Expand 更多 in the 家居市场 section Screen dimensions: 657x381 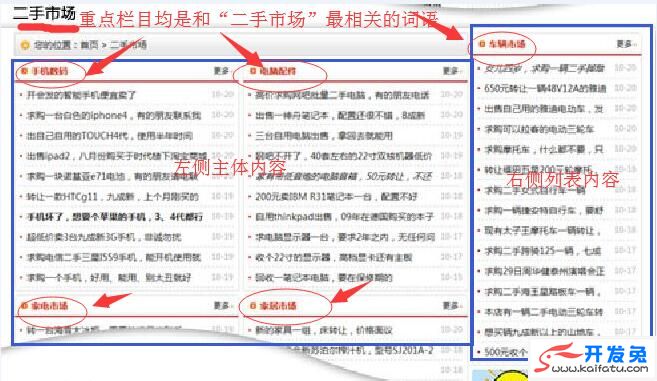click(x=451, y=306)
